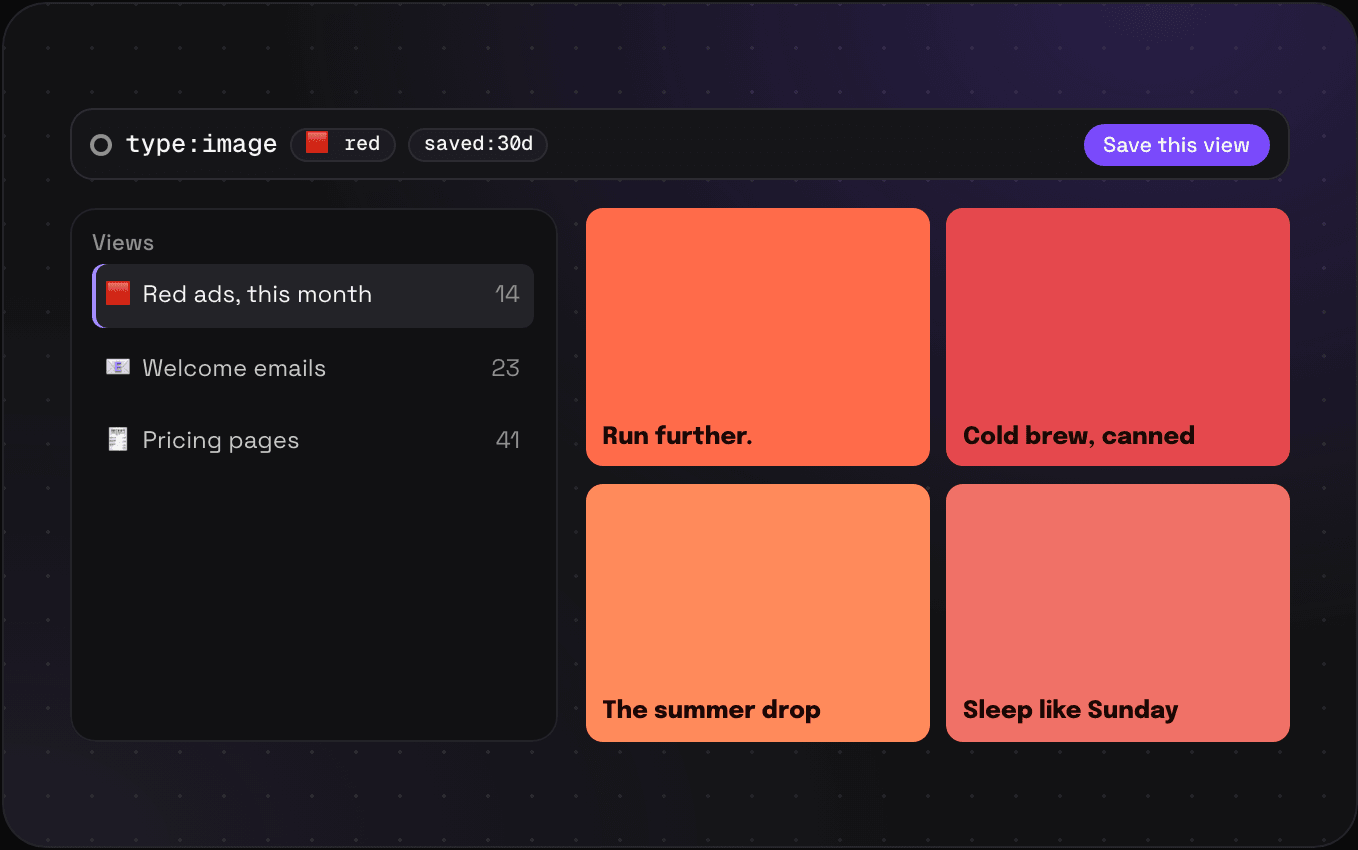Open the Run further. image card
Image resolution: width=1358 pixels, height=850 pixels.
(x=758, y=337)
